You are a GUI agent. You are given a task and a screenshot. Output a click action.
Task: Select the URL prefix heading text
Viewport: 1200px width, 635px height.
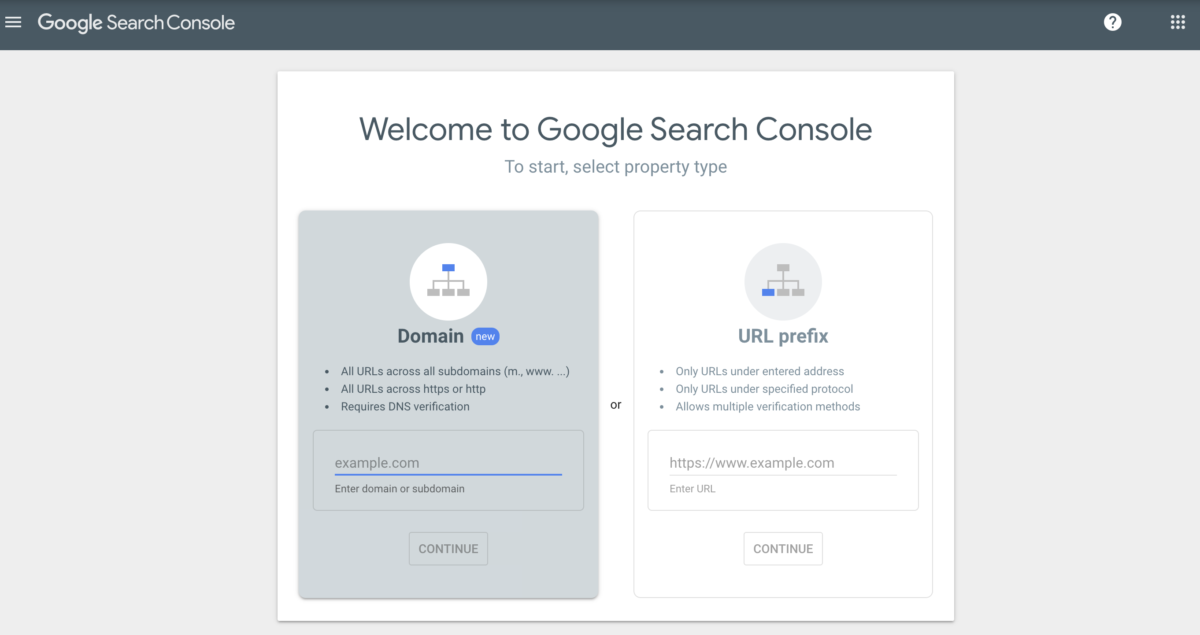783,337
